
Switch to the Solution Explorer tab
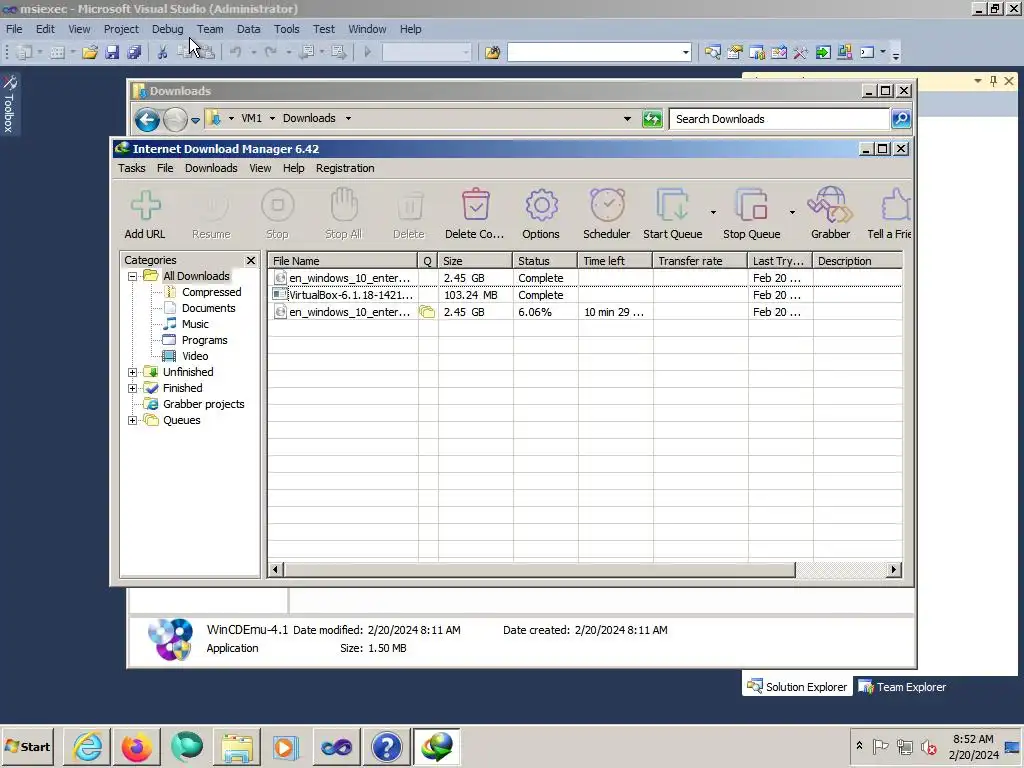pyautogui.click(x=797, y=686)
